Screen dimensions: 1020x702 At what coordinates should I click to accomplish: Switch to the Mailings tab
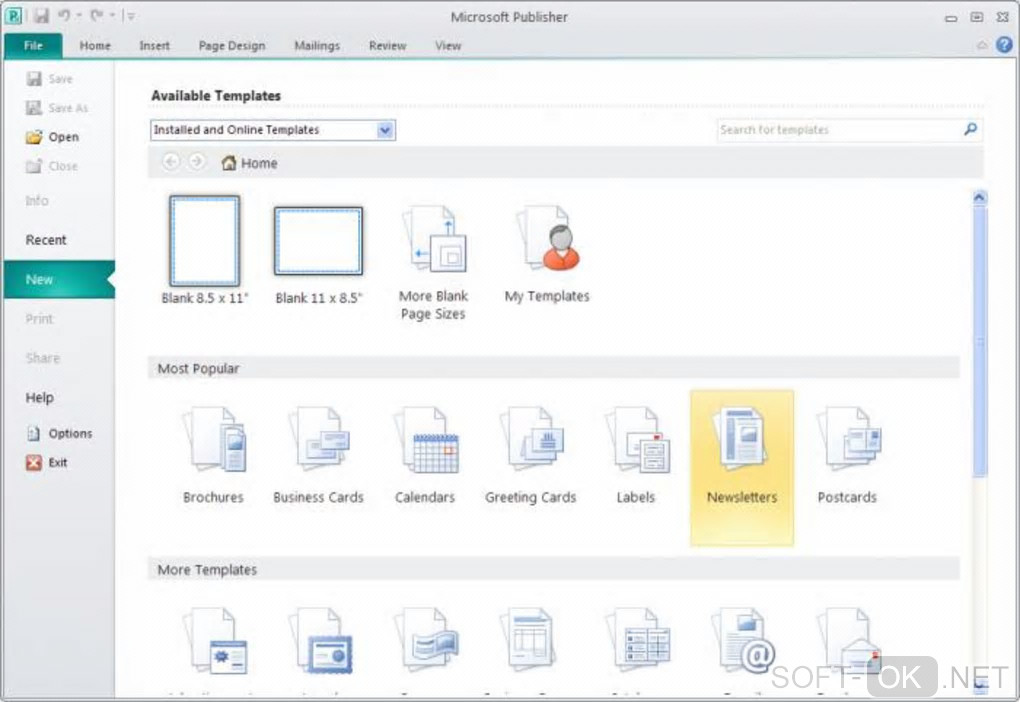coord(317,46)
